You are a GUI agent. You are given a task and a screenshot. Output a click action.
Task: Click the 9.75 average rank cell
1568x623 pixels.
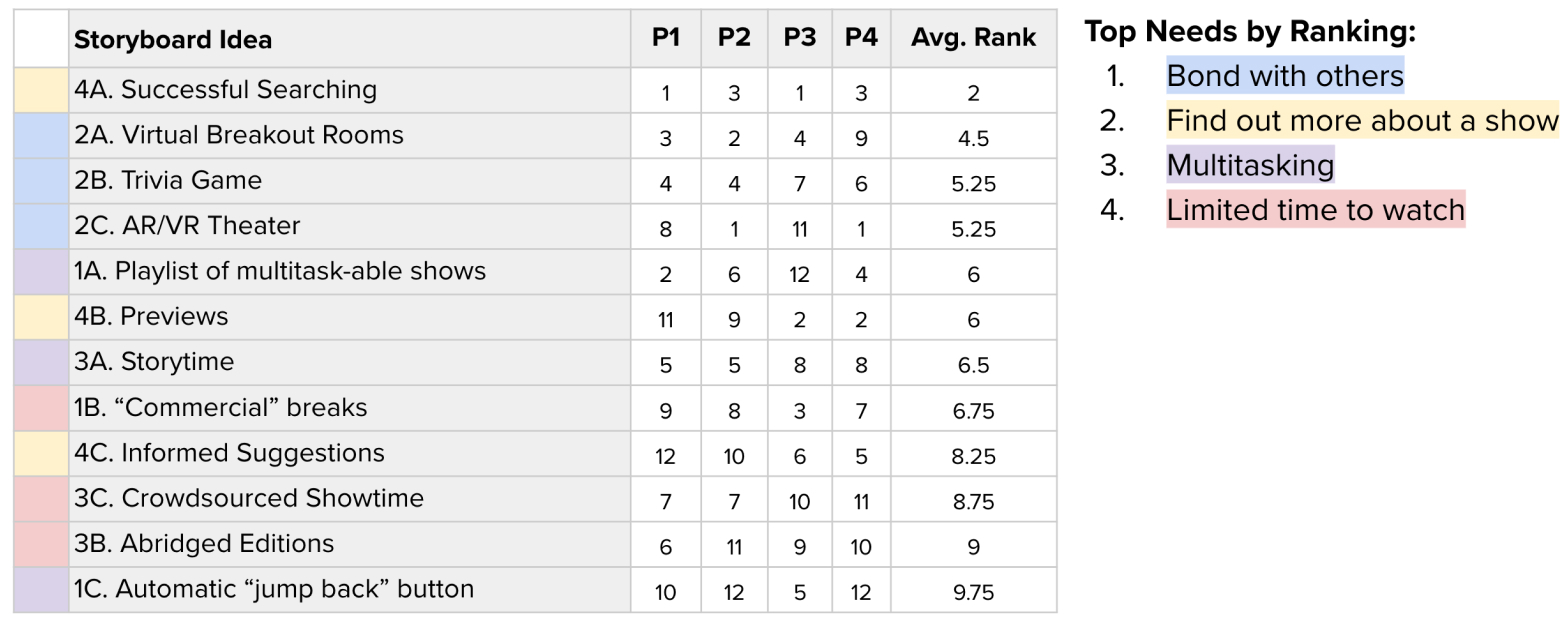click(974, 592)
